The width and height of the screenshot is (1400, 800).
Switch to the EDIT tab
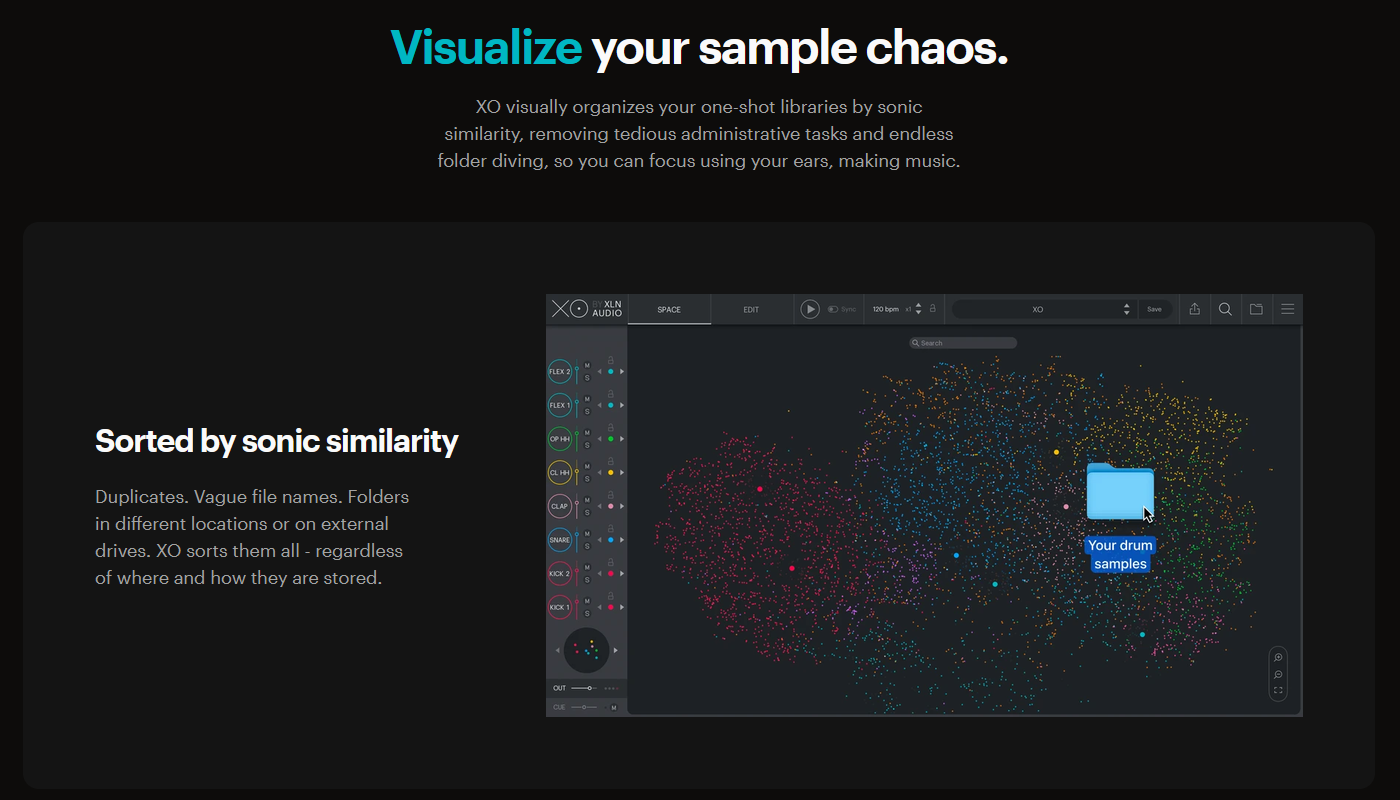coord(751,309)
